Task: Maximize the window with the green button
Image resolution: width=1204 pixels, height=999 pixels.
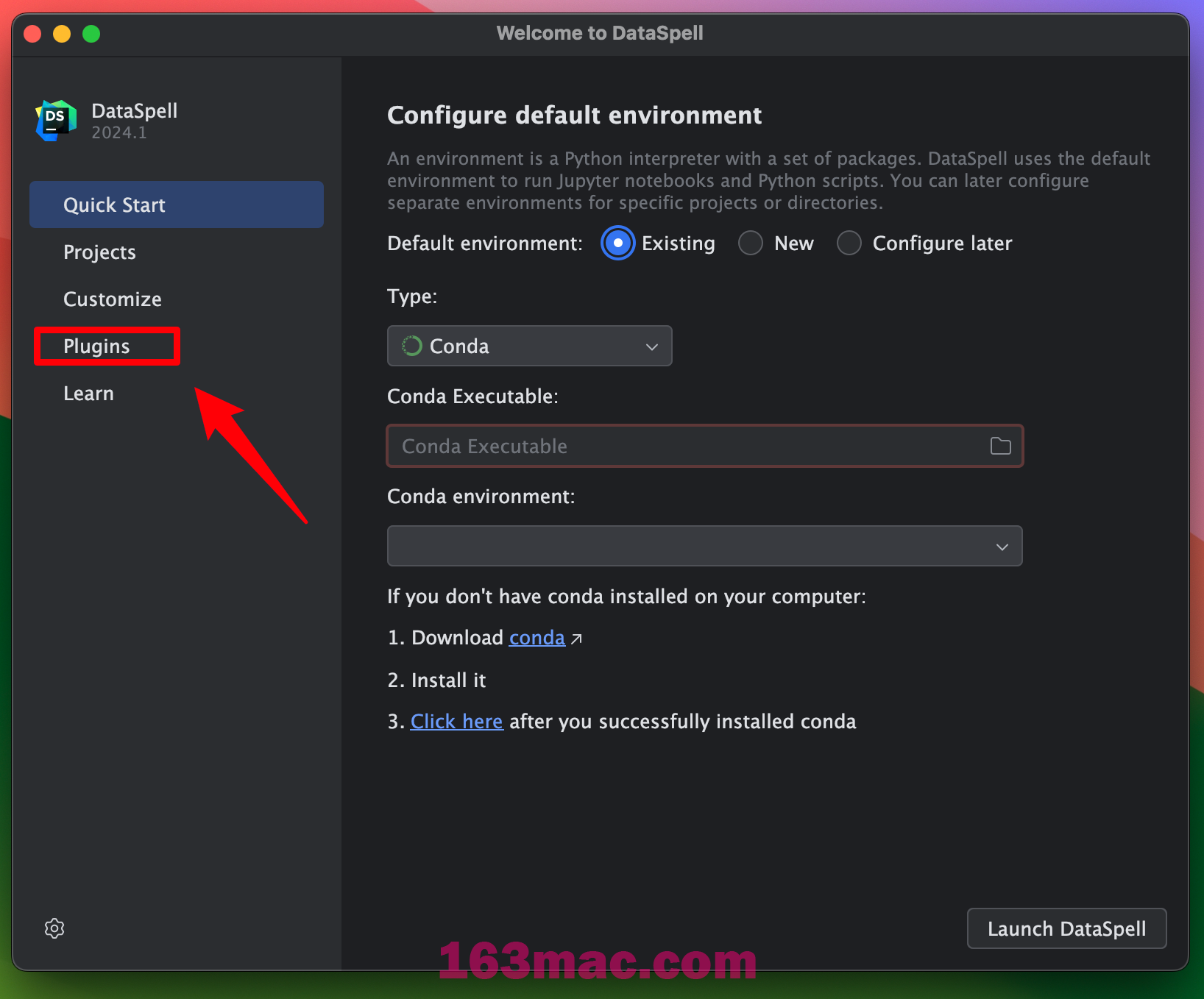Action: (x=91, y=34)
